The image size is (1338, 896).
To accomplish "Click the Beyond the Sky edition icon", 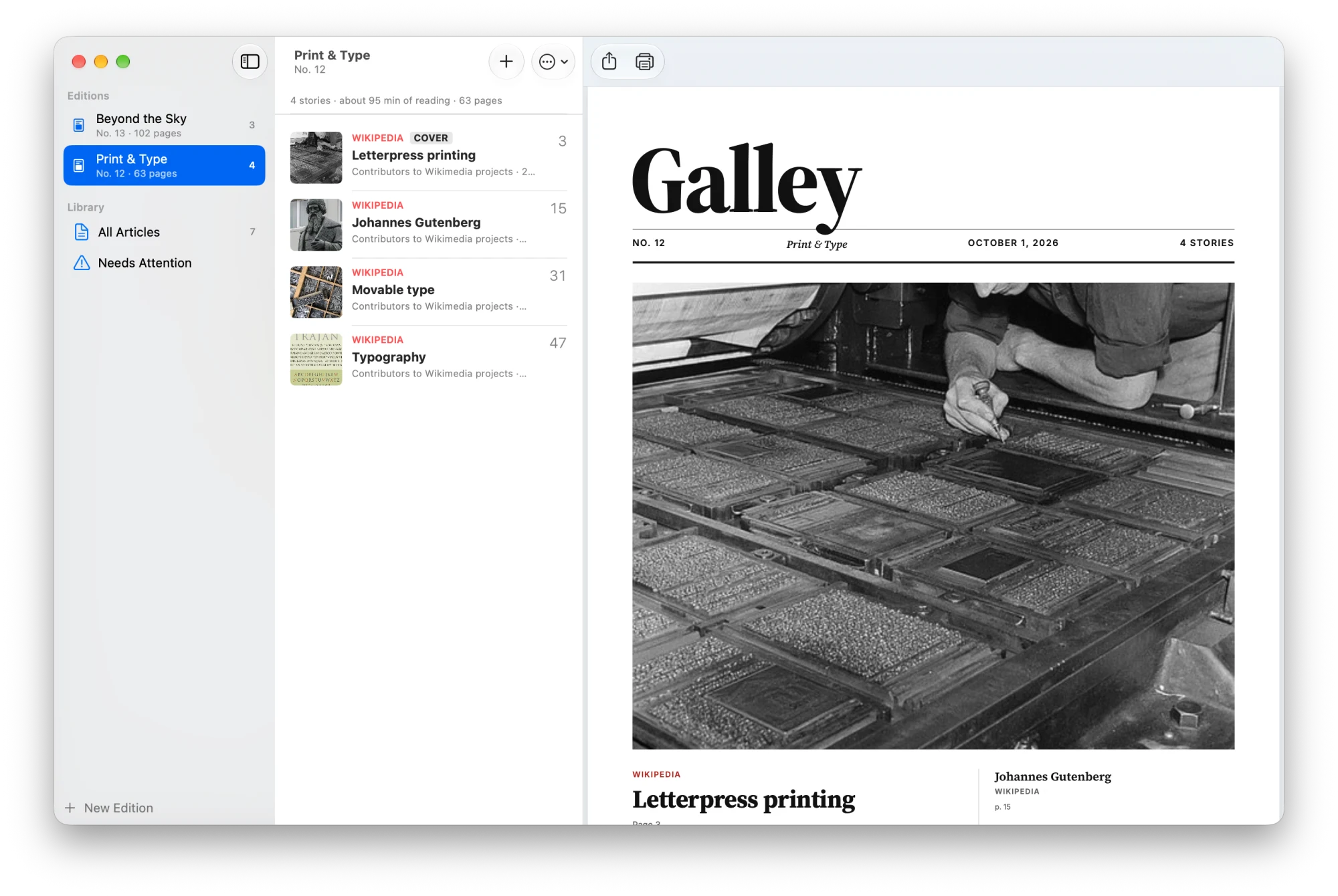I will tap(79, 125).
